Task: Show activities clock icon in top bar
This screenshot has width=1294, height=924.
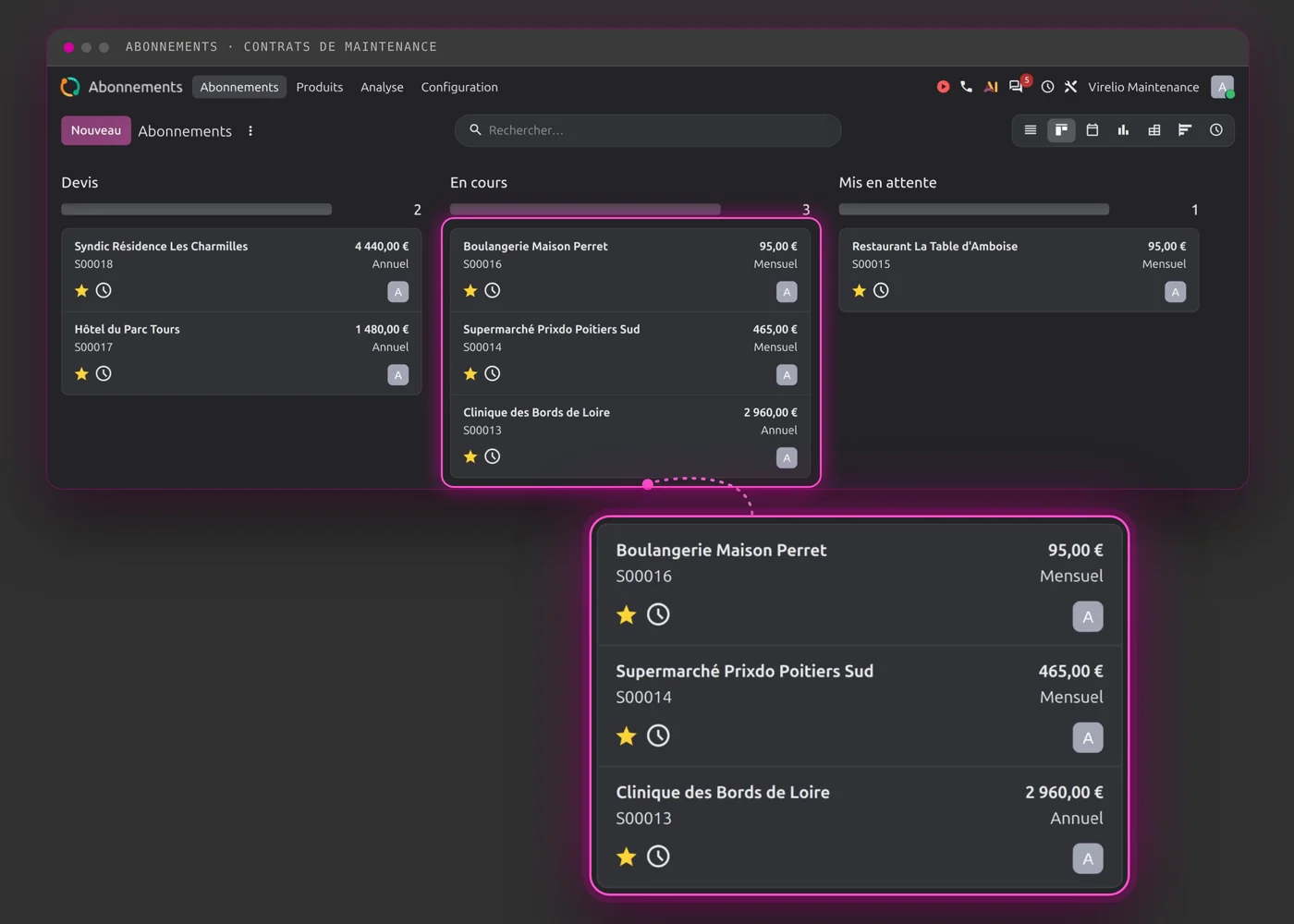Action: click(1047, 87)
